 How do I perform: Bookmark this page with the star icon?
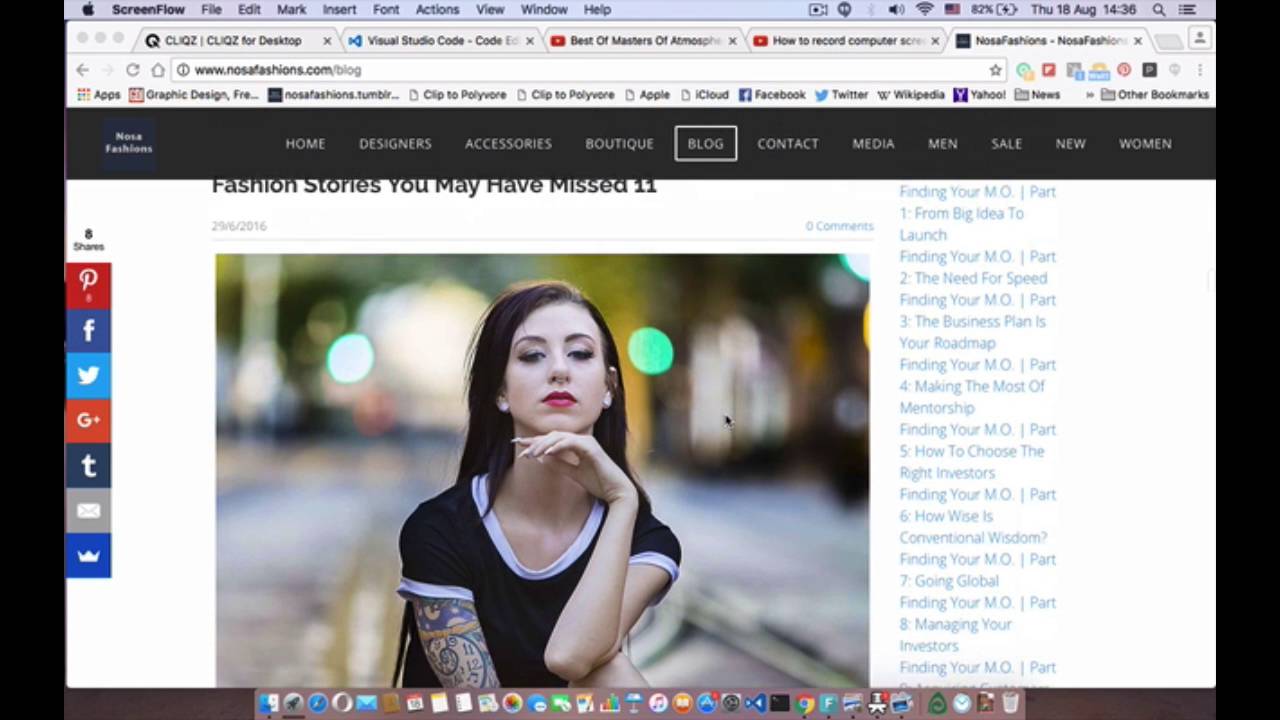click(x=995, y=70)
